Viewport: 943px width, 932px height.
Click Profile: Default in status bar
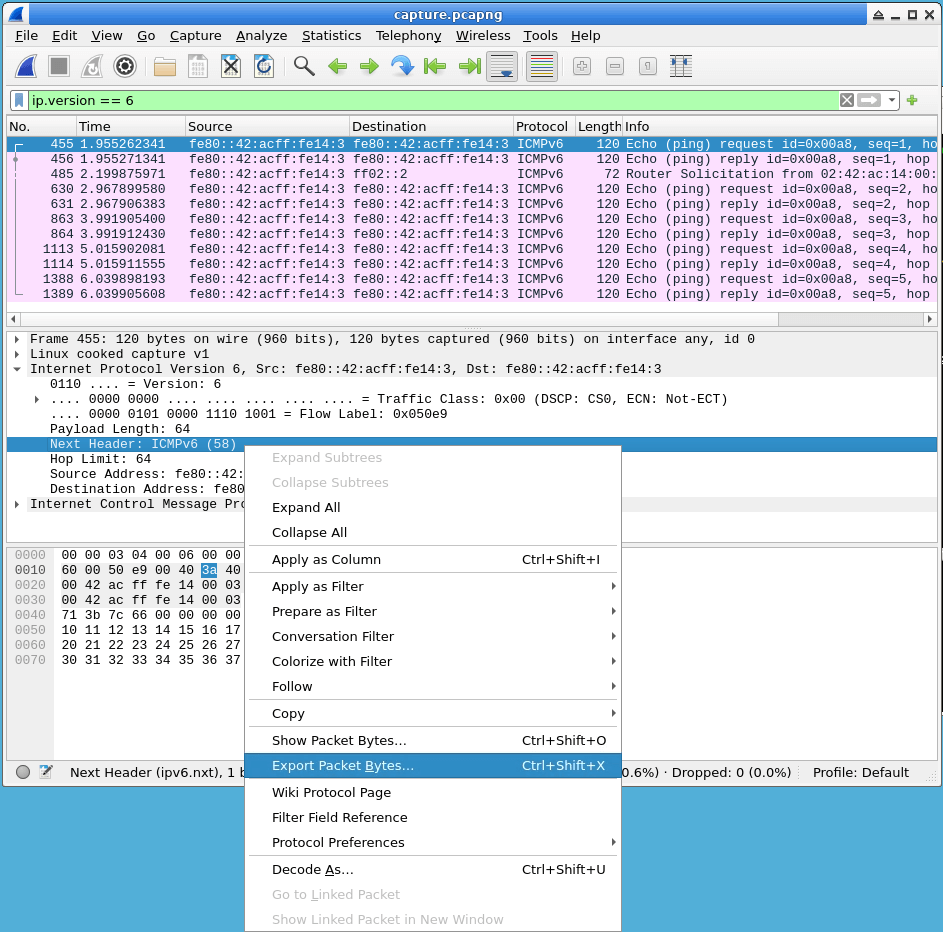point(861,773)
